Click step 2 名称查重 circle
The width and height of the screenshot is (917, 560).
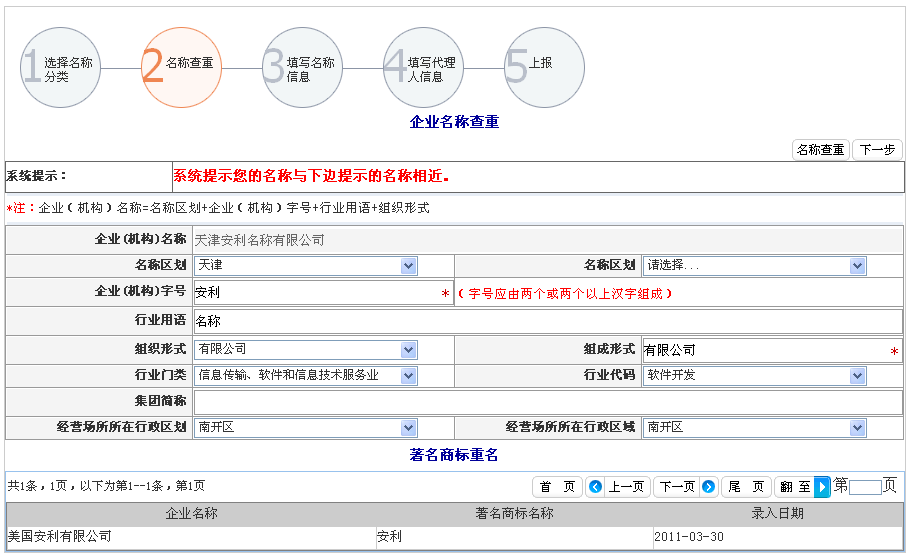181,68
